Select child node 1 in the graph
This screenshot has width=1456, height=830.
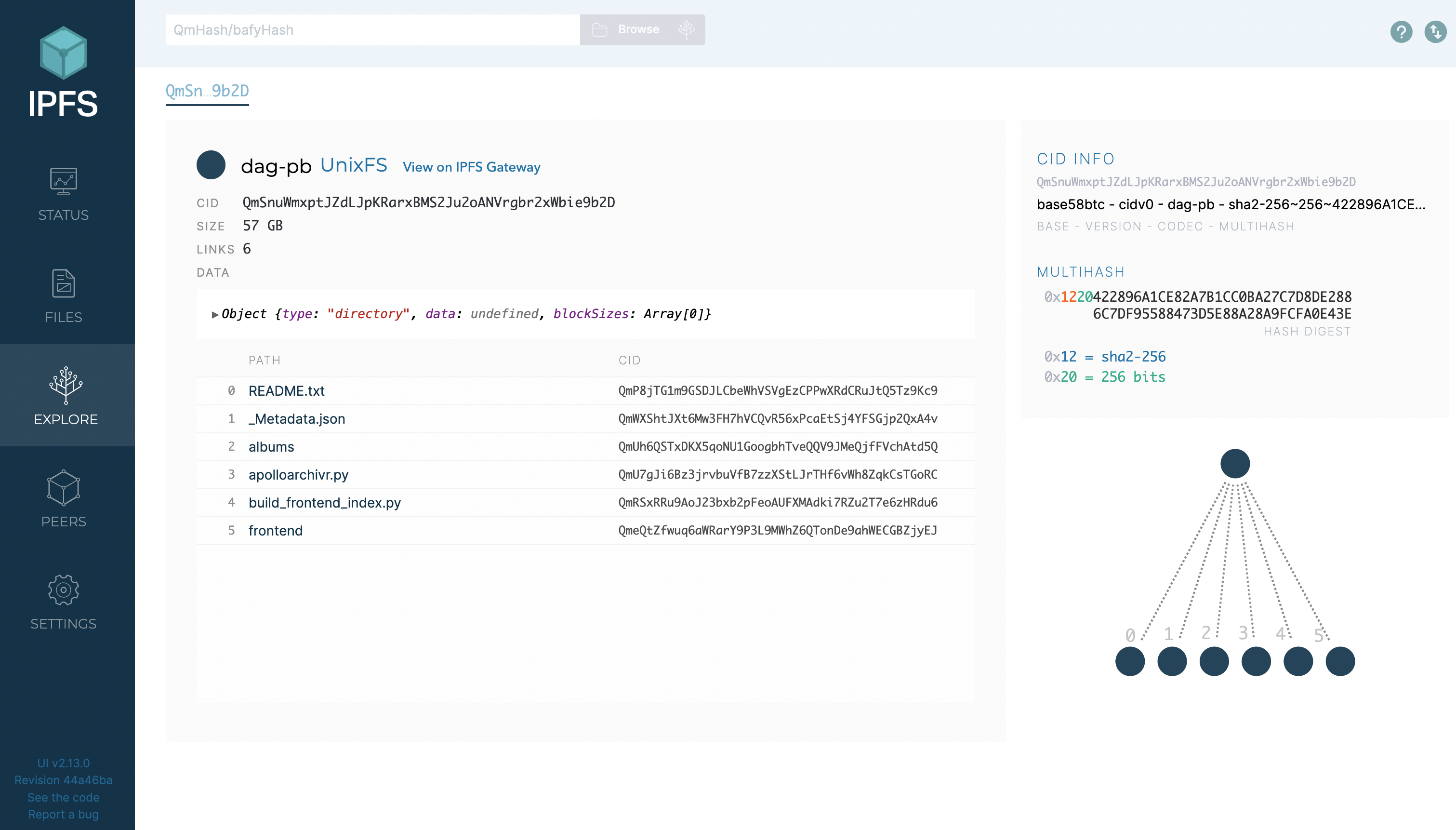pos(1172,661)
